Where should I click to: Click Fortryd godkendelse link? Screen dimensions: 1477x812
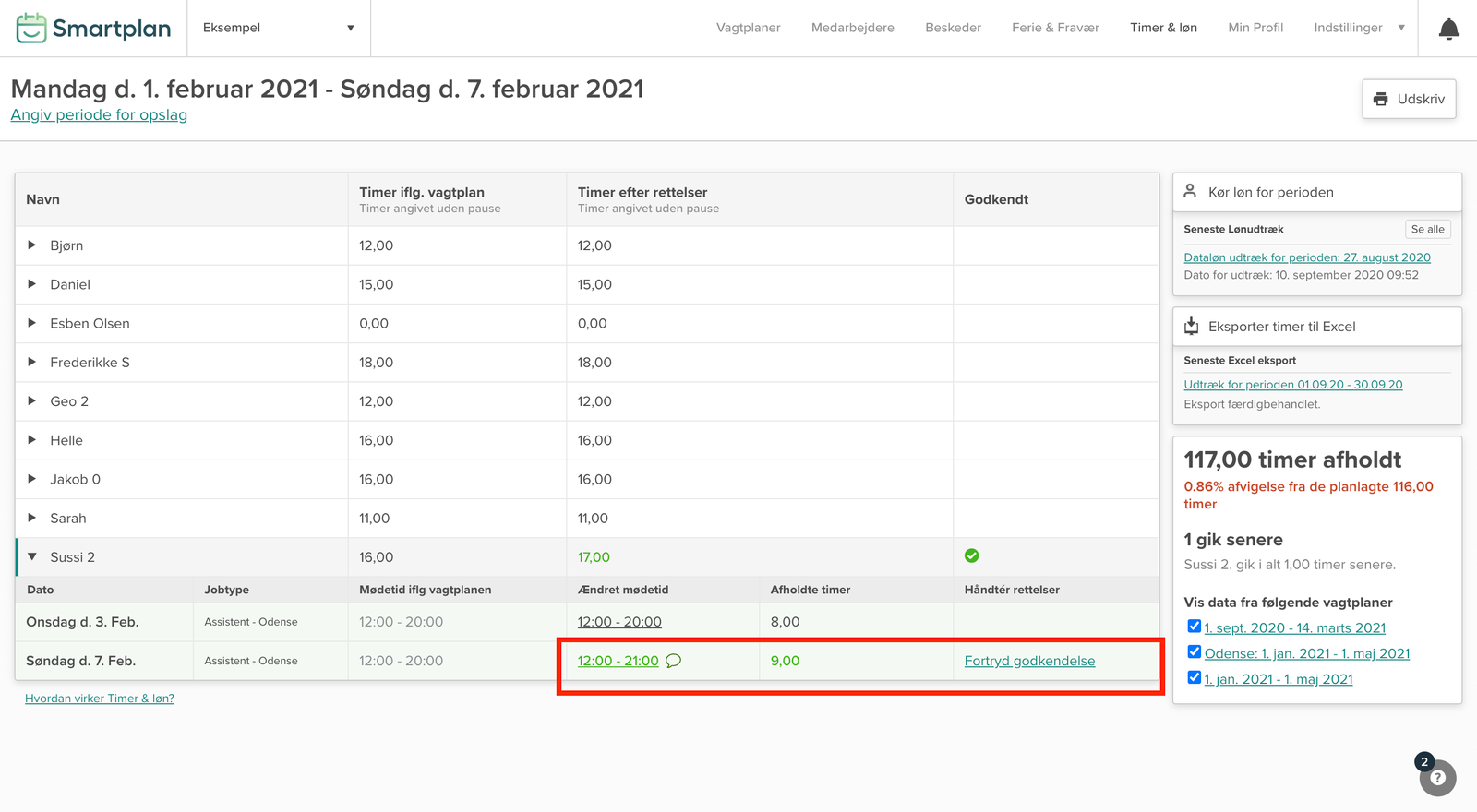pos(1029,661)
